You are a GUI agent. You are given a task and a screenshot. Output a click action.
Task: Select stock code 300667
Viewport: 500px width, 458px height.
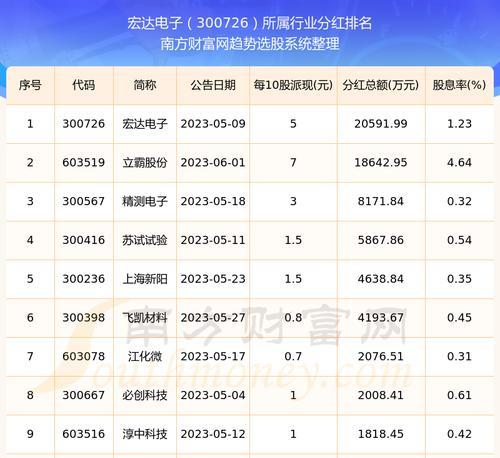(x=84, y=395)
